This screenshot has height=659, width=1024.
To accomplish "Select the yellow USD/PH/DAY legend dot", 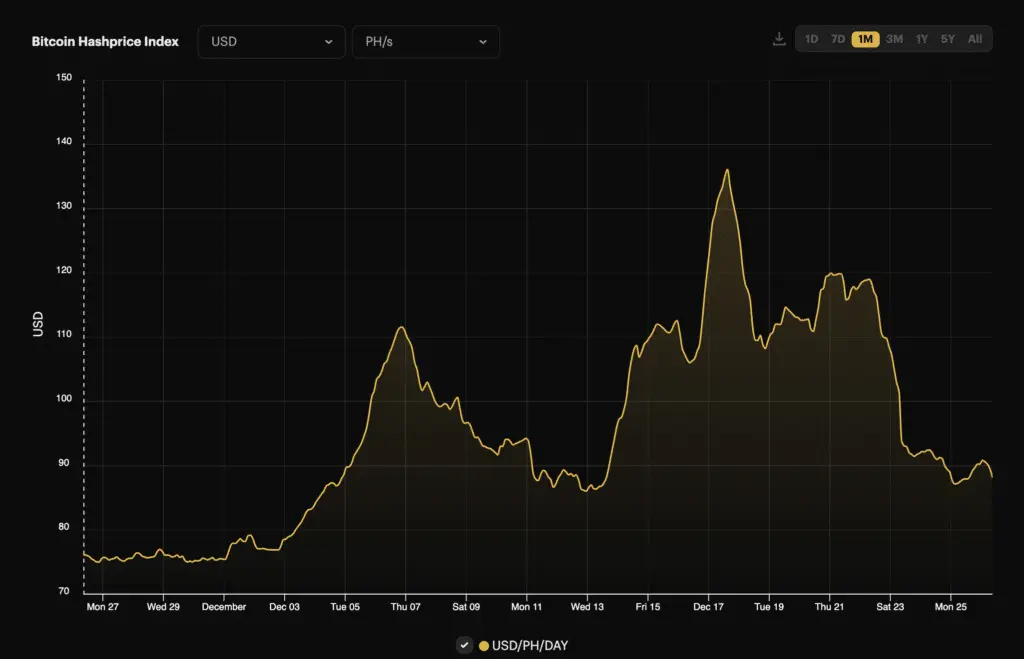I will point(483,645).
